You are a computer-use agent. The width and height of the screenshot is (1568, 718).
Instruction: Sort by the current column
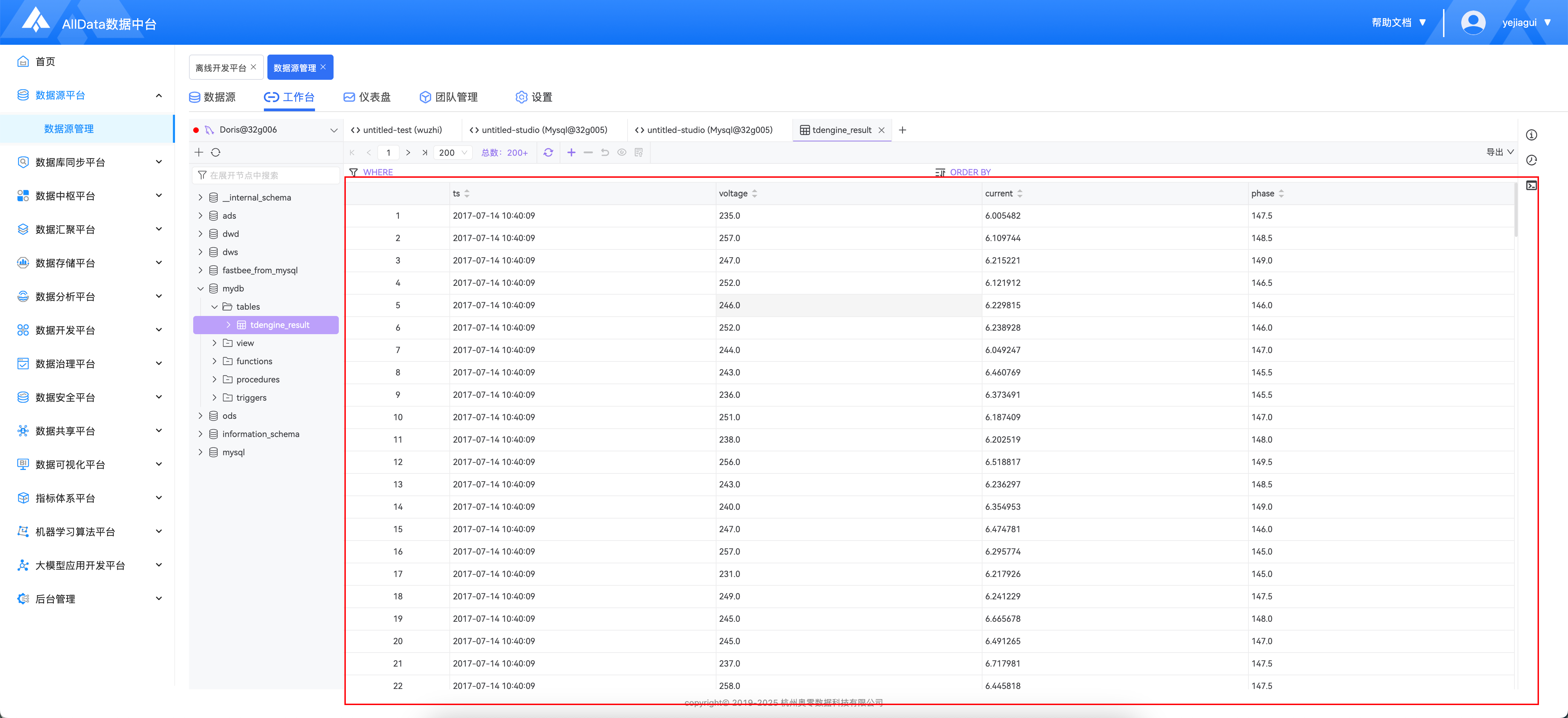(x=1020, y=193)
